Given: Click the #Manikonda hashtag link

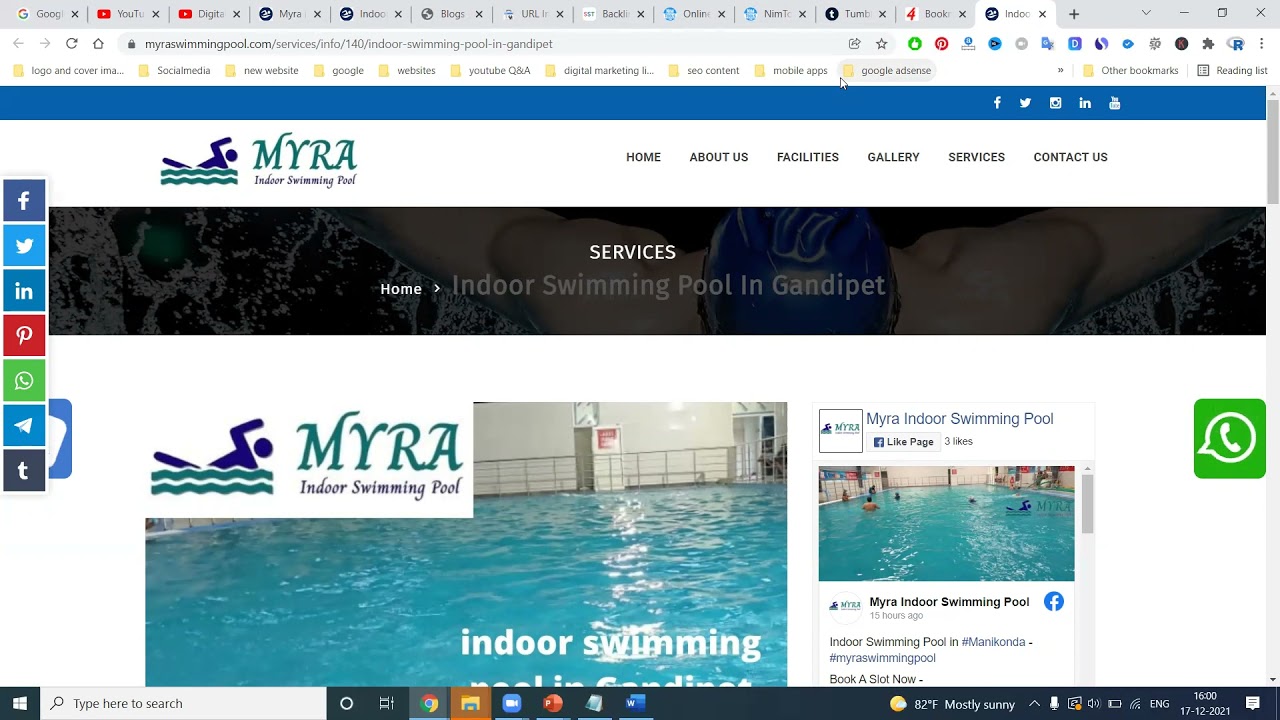Looking at the screenshot, I should pos(993,642).
